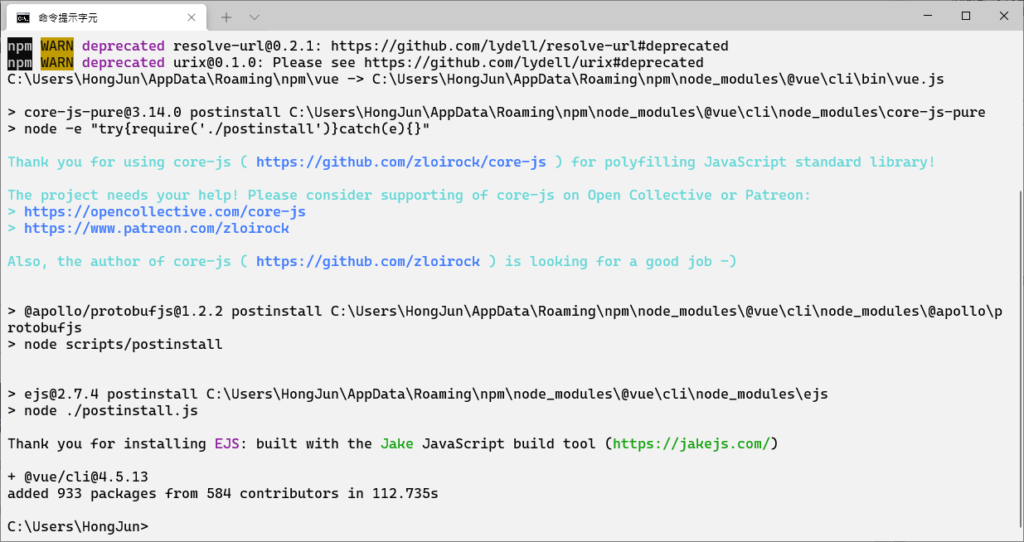Follow the opencollective.com/core-js link
Image resolution: width=1024 pixels, height=542 pixels.
[x=165, y=212]
